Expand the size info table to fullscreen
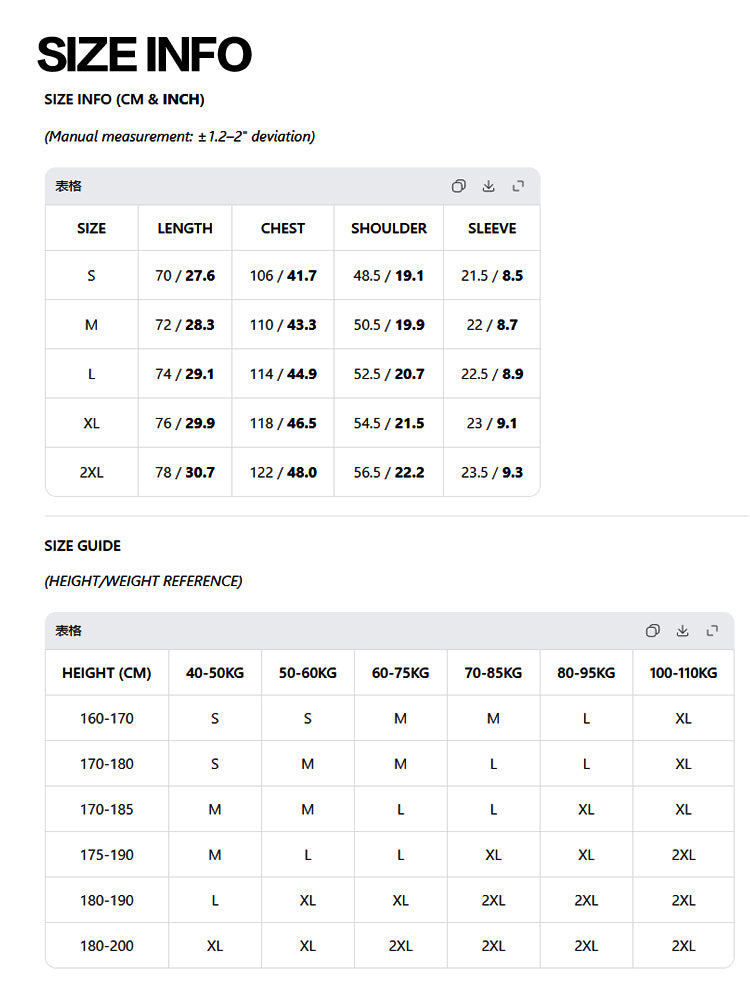 [518, 186]
